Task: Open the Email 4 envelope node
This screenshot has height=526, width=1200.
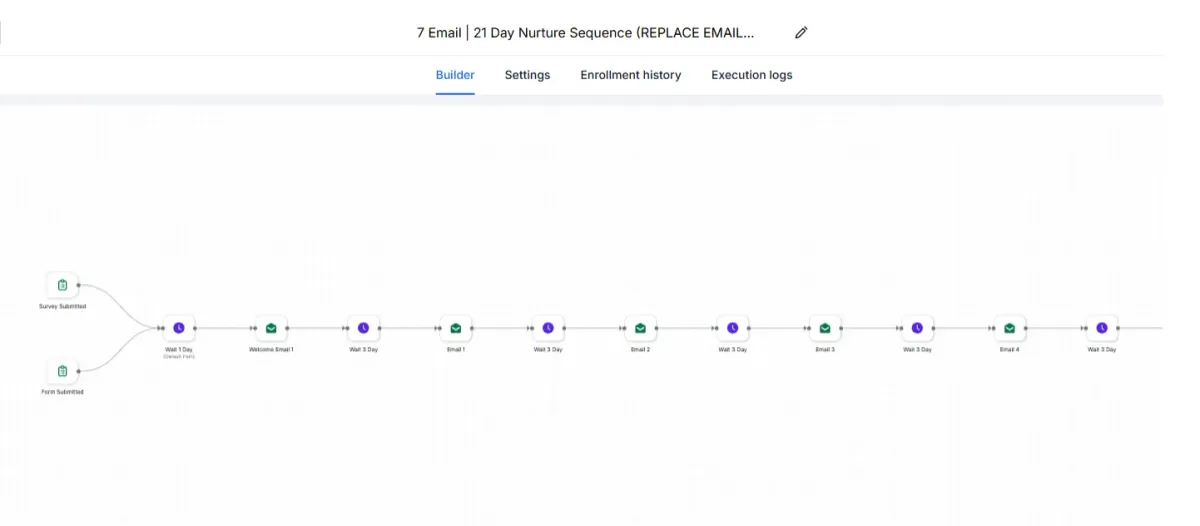Action: tap(1010, 328)
